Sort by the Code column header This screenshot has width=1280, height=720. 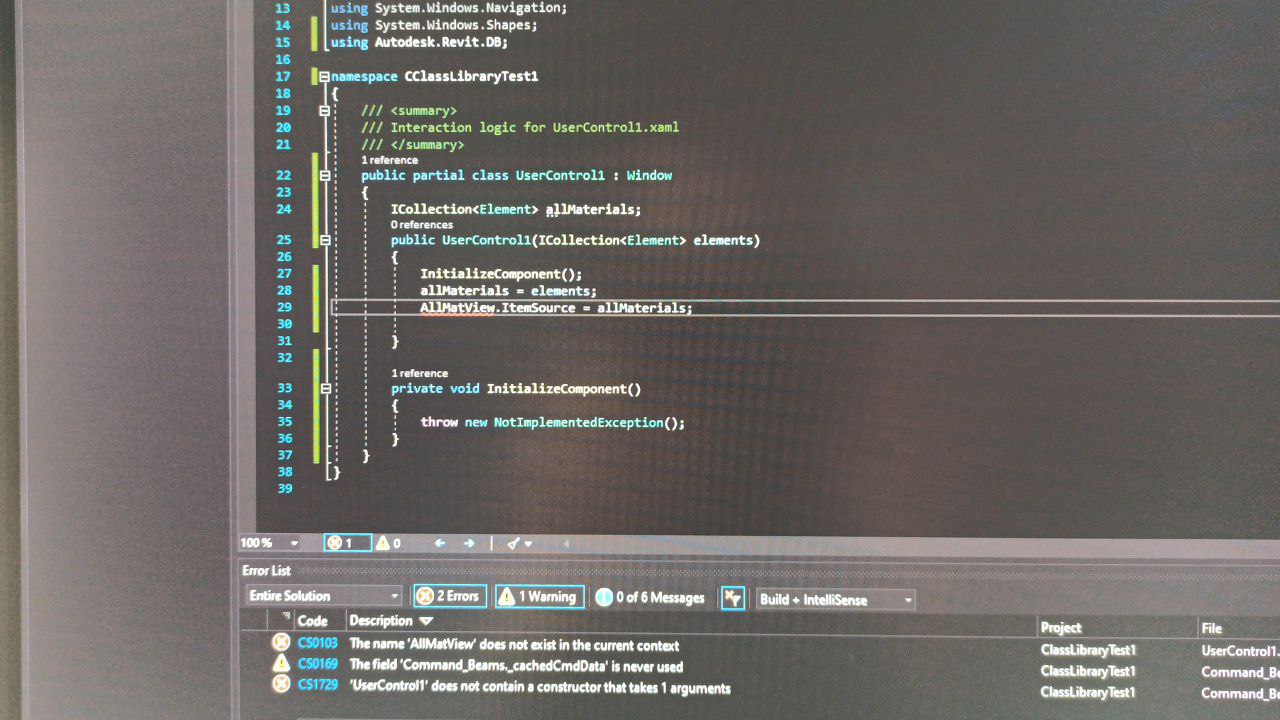point(312,621)
